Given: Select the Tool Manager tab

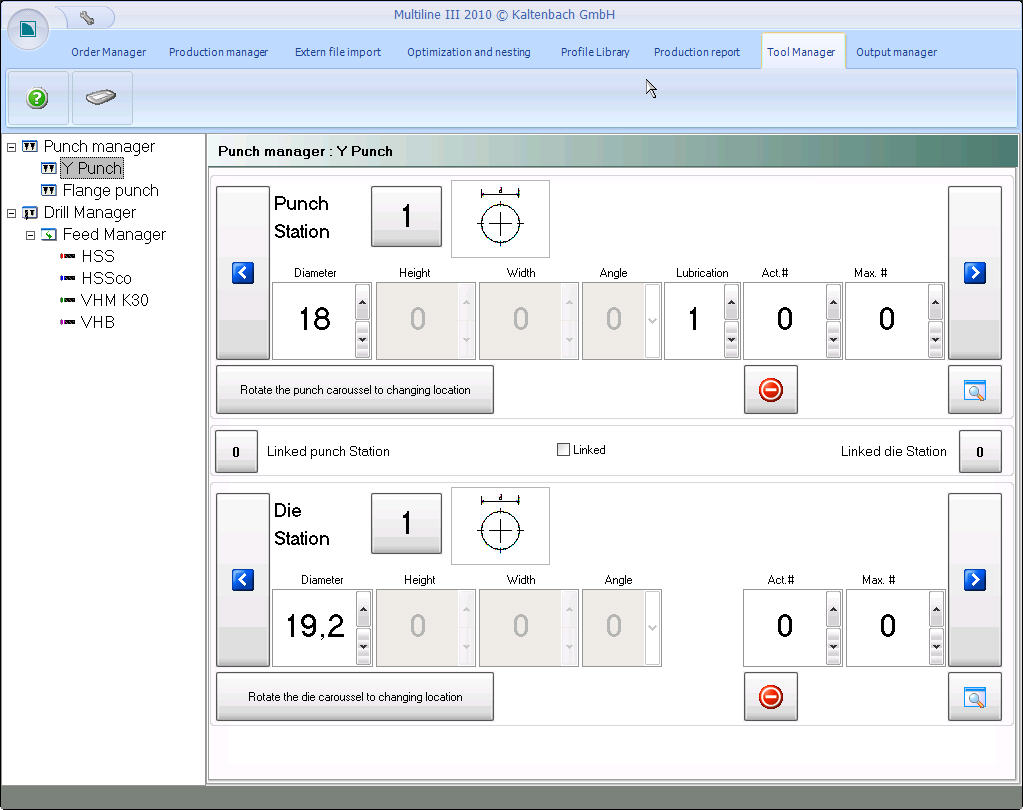Looking at the screenshot, I should tap(801, 52).
